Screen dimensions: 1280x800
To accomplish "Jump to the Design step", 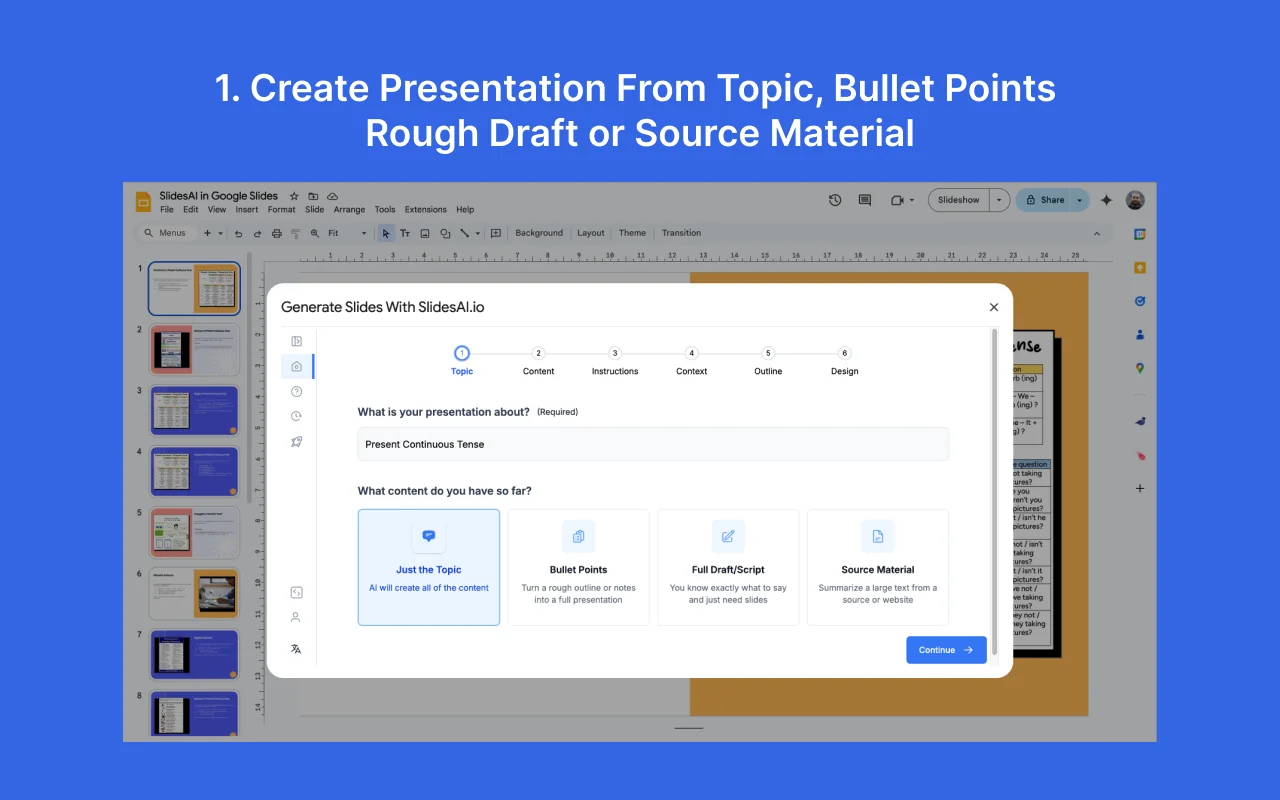I will [844, 360].
